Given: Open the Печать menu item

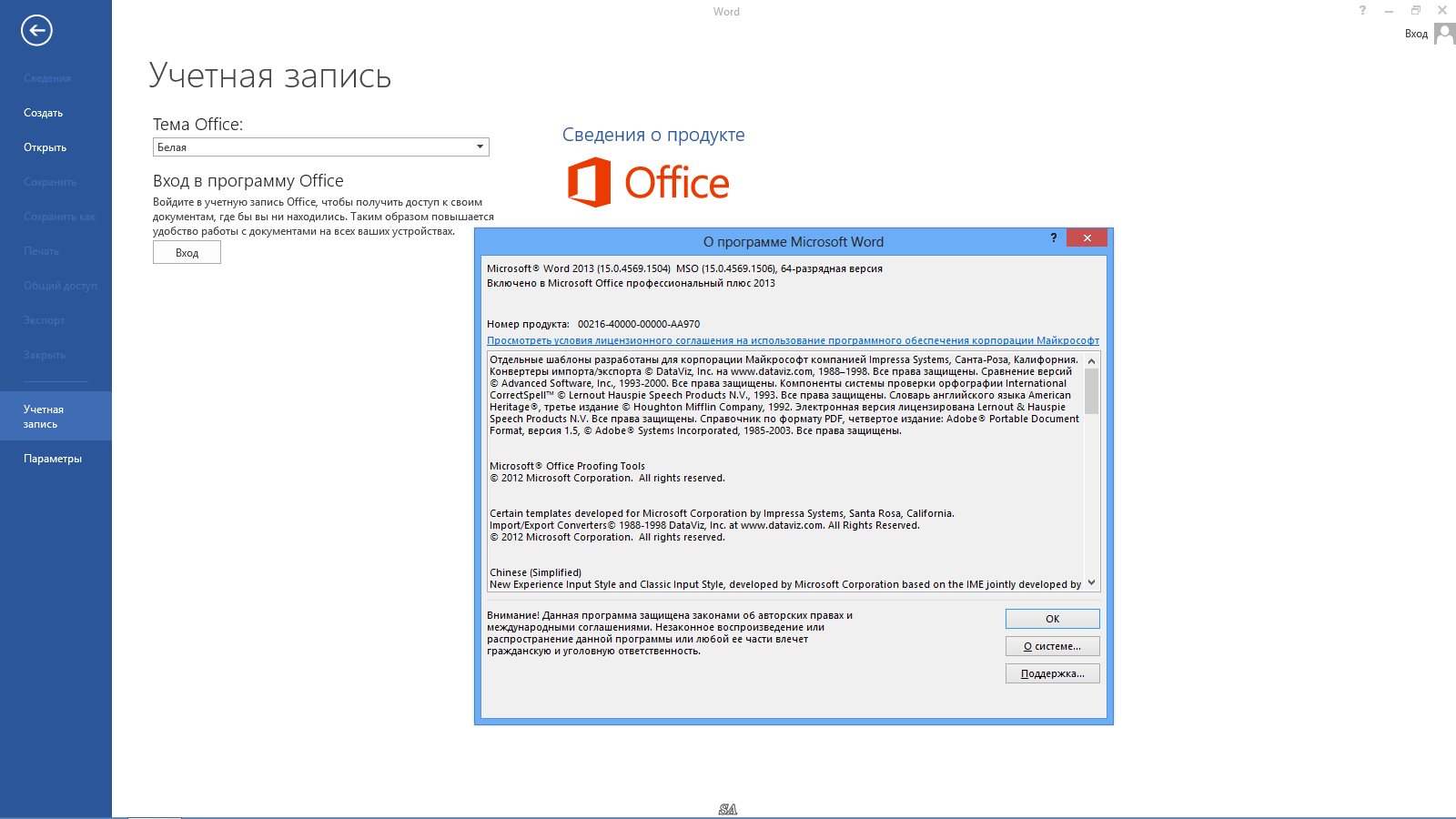Looking at the screenshot, I should (42, 251).
